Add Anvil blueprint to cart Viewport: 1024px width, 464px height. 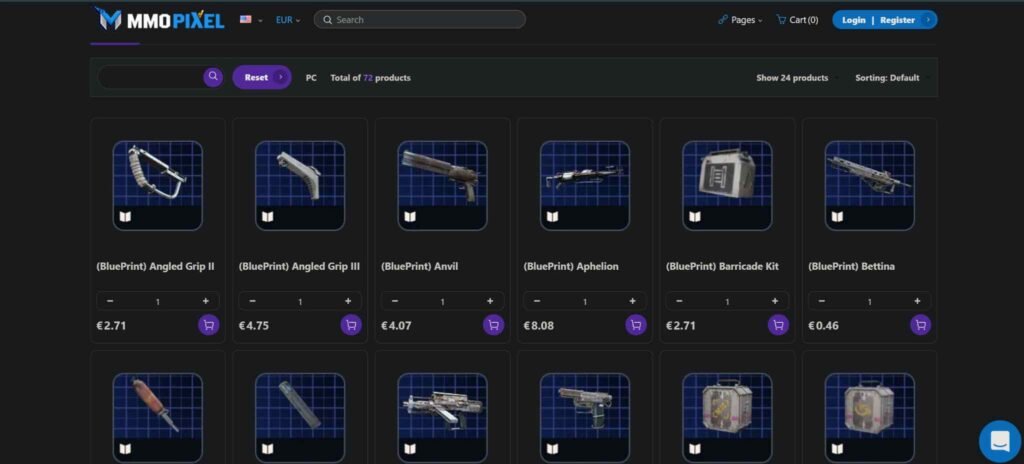[493, 325]
